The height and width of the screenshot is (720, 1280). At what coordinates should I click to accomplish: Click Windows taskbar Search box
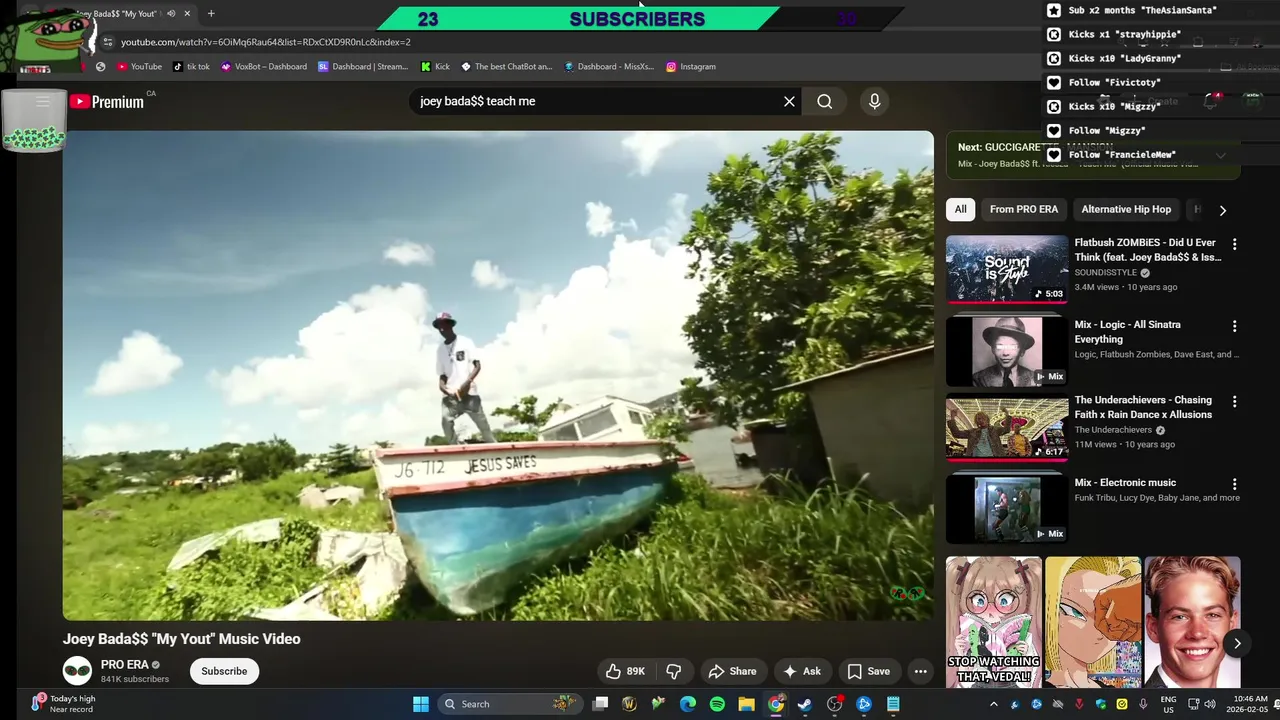510,704
